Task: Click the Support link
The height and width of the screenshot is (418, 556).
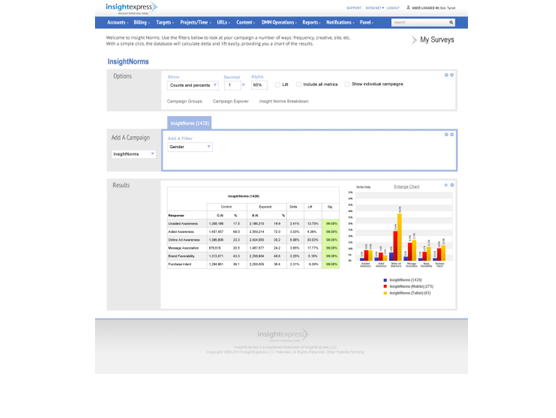Action: coord(354,8)
